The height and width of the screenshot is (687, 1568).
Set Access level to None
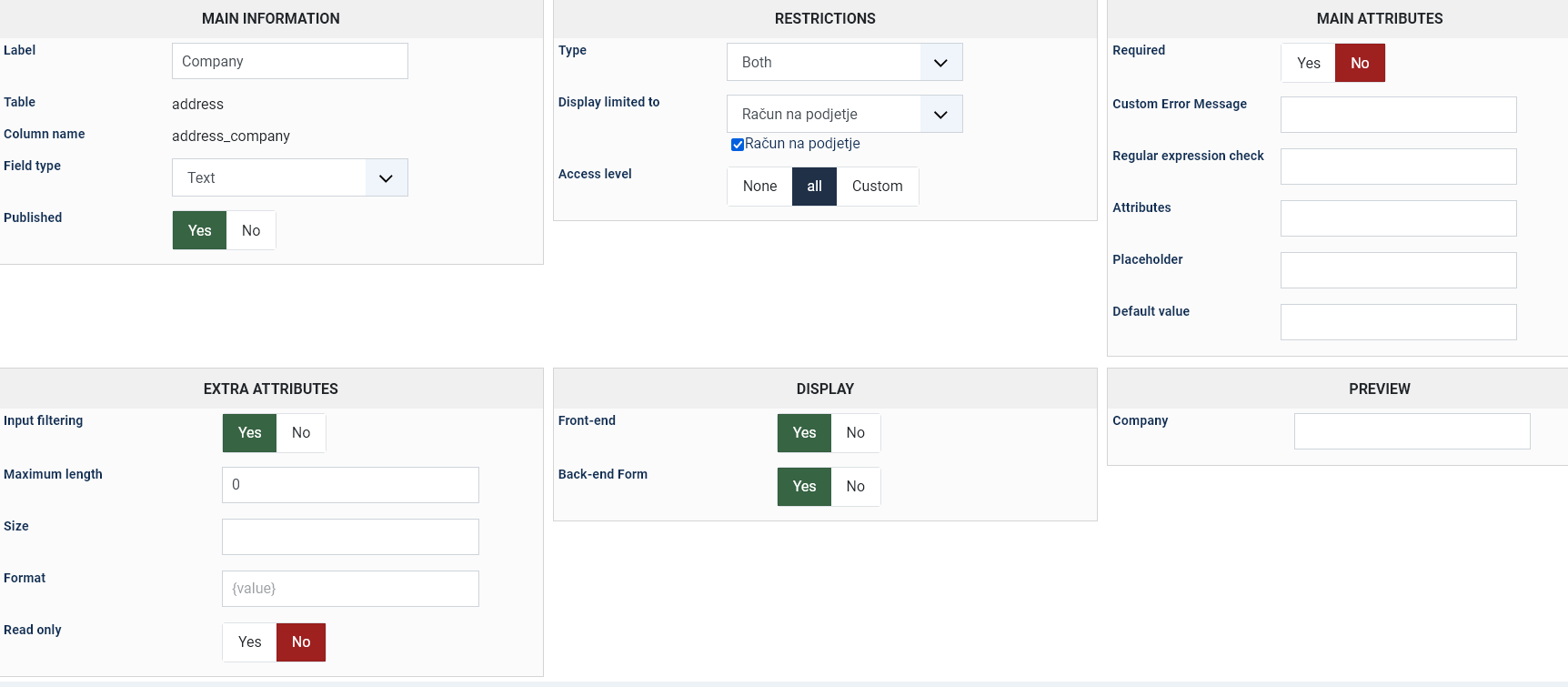759,187
